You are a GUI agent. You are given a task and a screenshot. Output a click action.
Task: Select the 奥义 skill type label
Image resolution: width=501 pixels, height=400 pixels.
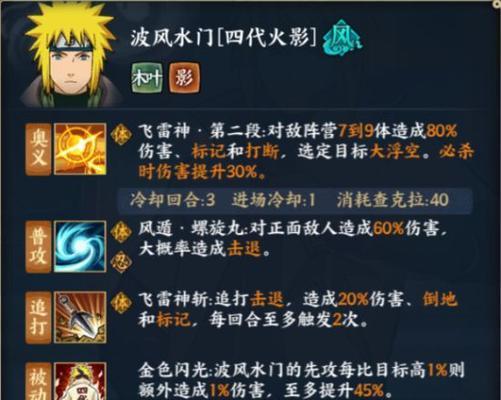[39, 149]
